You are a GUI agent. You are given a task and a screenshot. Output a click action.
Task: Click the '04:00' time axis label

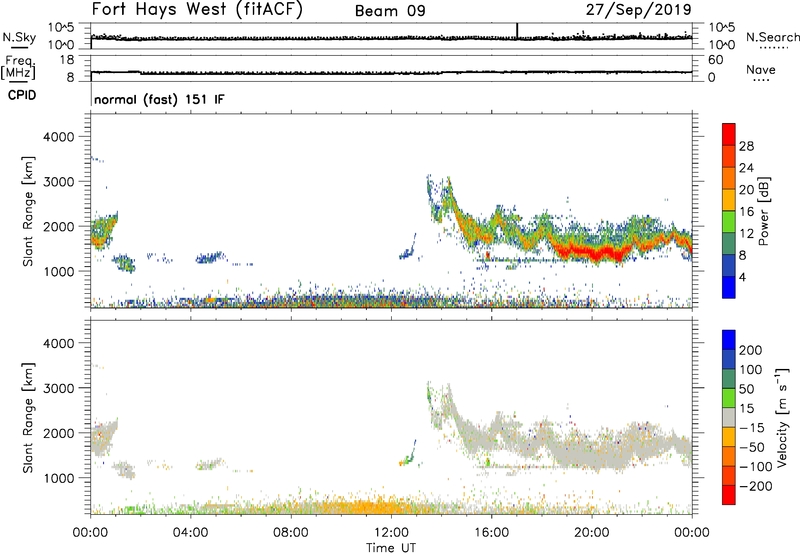click(x=191, y=533)
